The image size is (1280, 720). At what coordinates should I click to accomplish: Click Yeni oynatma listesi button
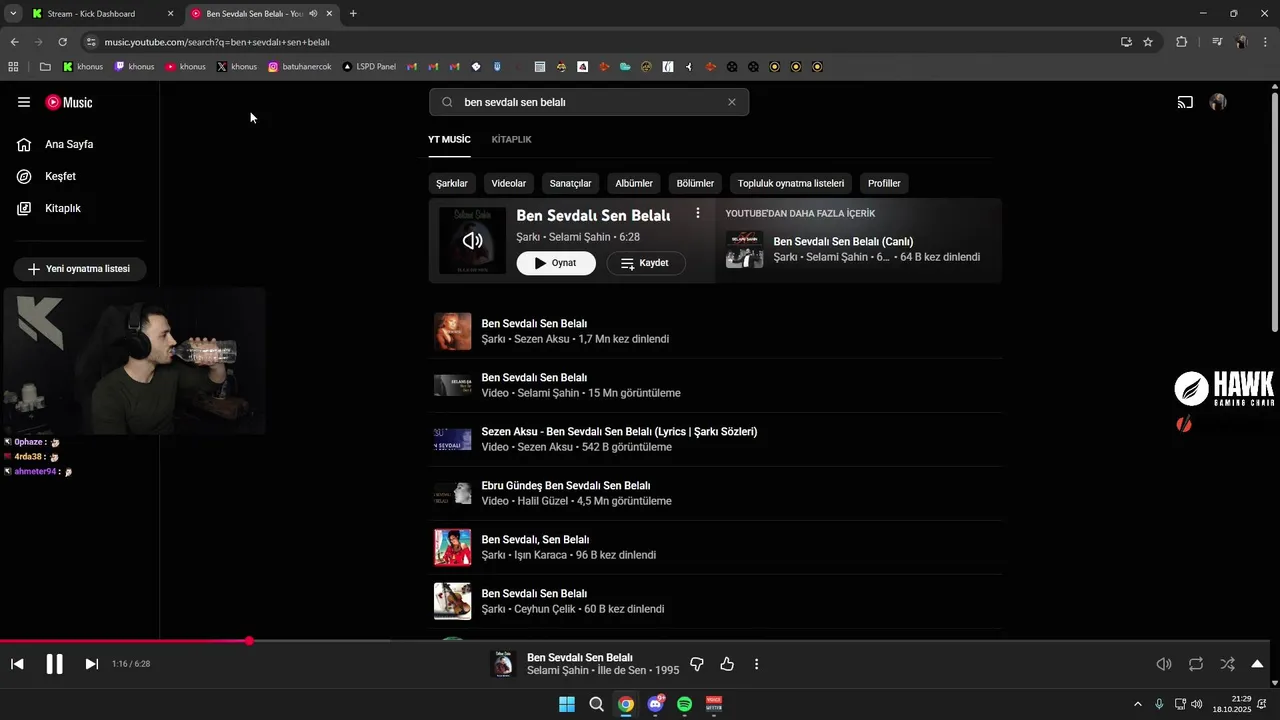[80, 269]
